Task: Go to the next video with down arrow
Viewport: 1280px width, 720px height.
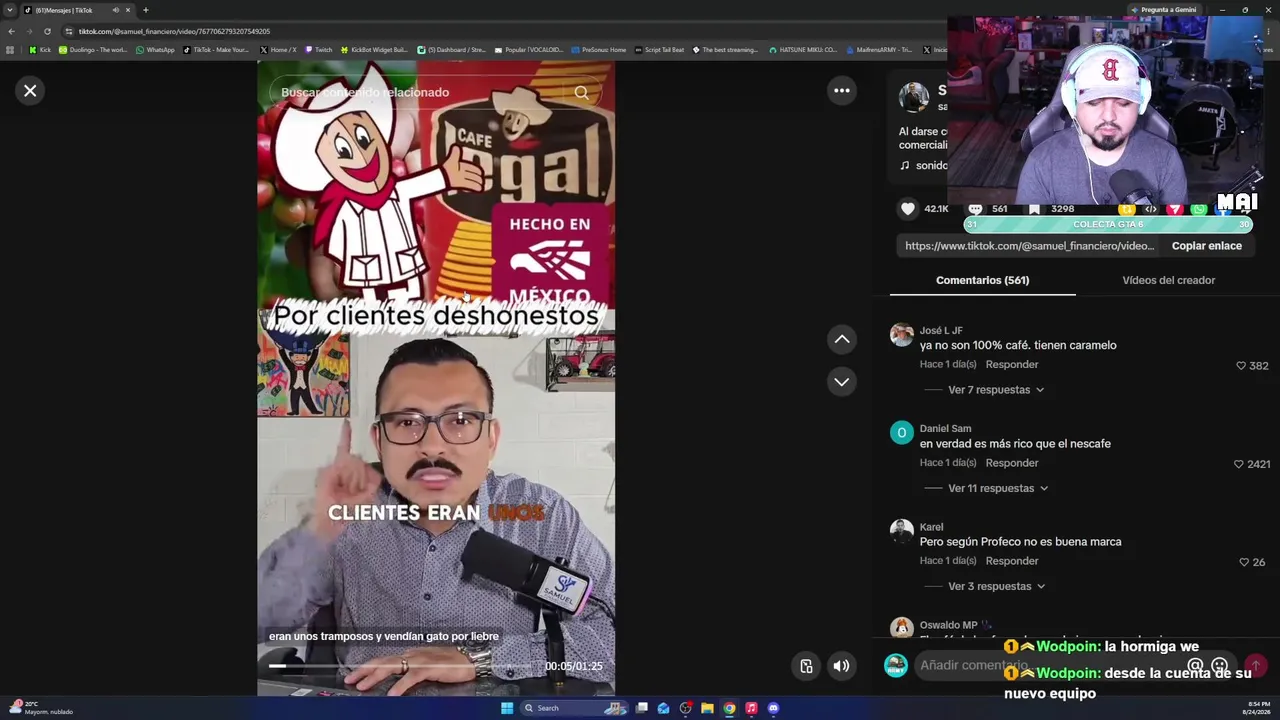Action: click(842, 382)
